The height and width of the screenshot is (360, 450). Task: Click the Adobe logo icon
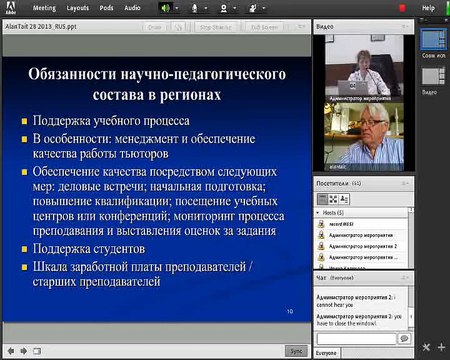coord(10,8)
